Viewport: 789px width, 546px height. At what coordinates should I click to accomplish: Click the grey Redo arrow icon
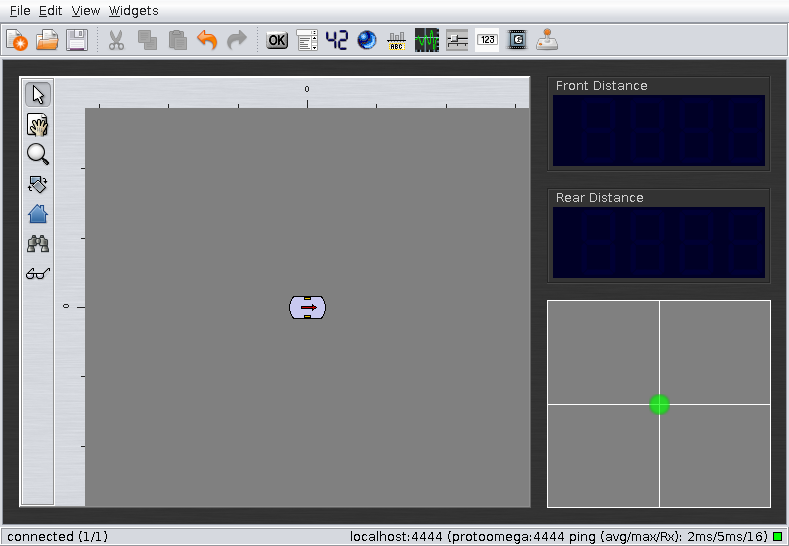(x=236, y=40)
